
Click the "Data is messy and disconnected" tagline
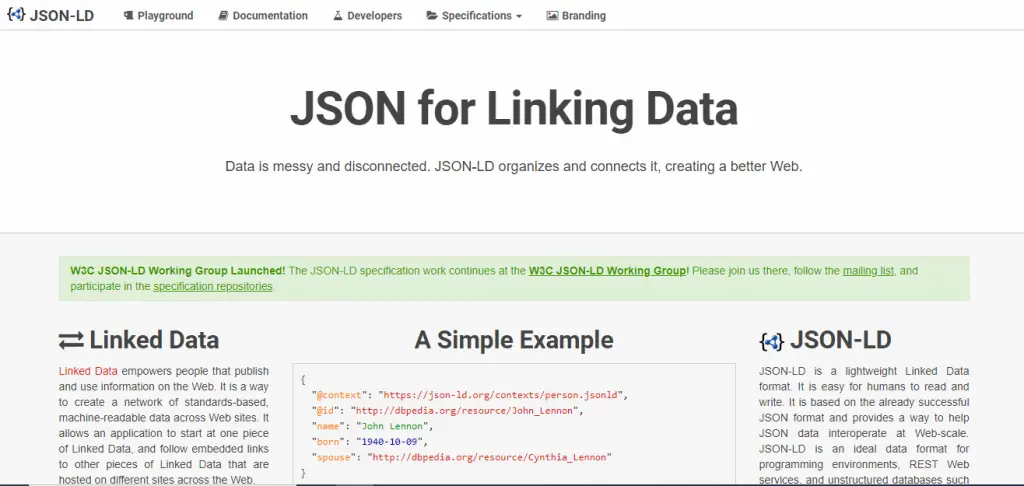[x=514, y=166]
